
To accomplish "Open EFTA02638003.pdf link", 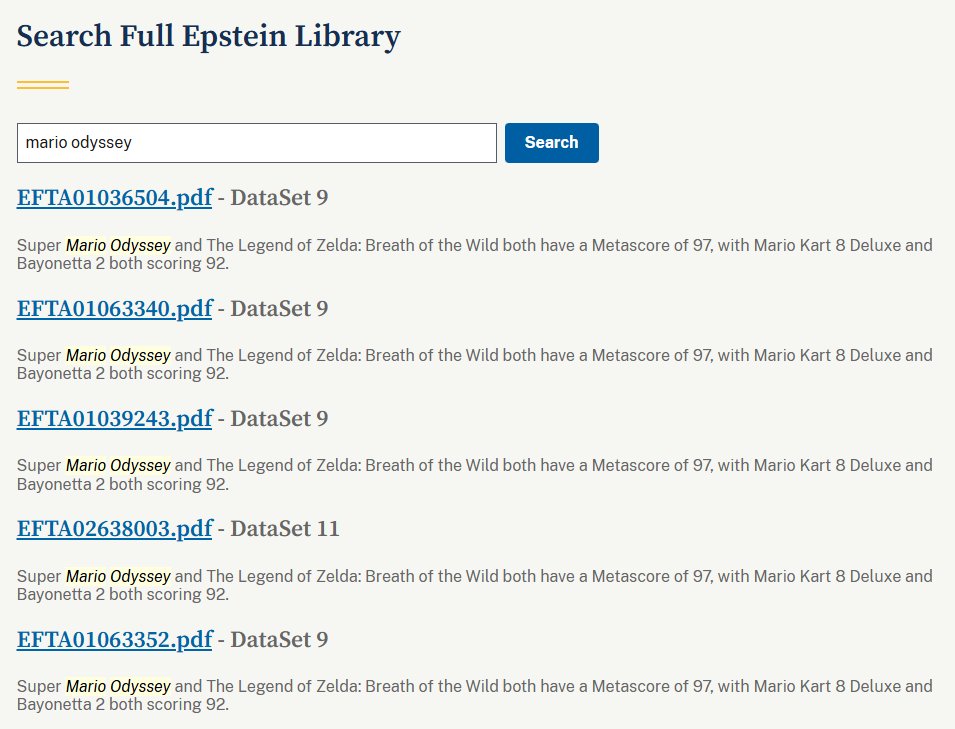I will [x=115, y=529].
